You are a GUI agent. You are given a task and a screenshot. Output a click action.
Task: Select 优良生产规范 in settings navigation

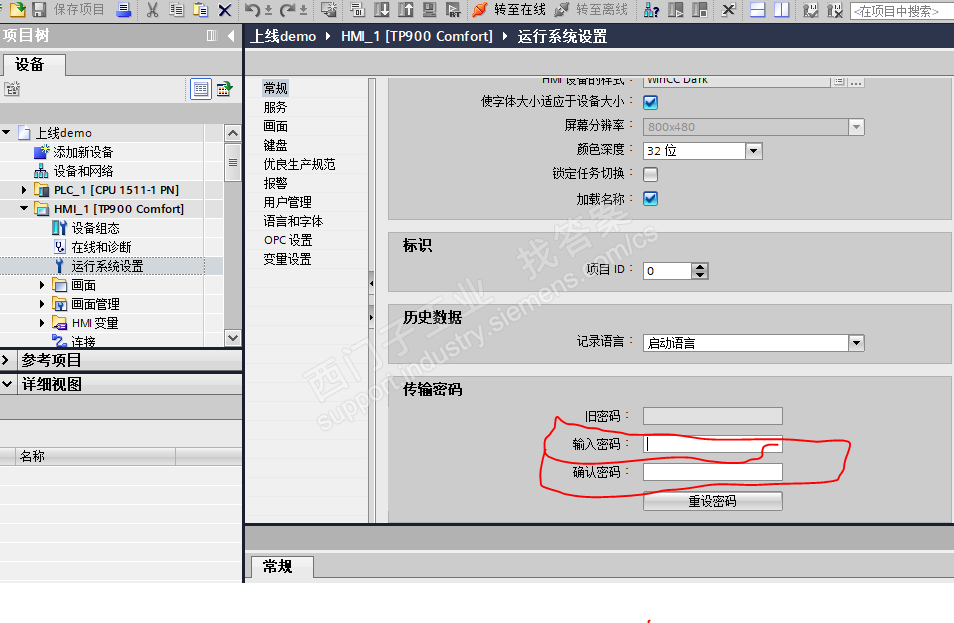click(x=299, y=164)
